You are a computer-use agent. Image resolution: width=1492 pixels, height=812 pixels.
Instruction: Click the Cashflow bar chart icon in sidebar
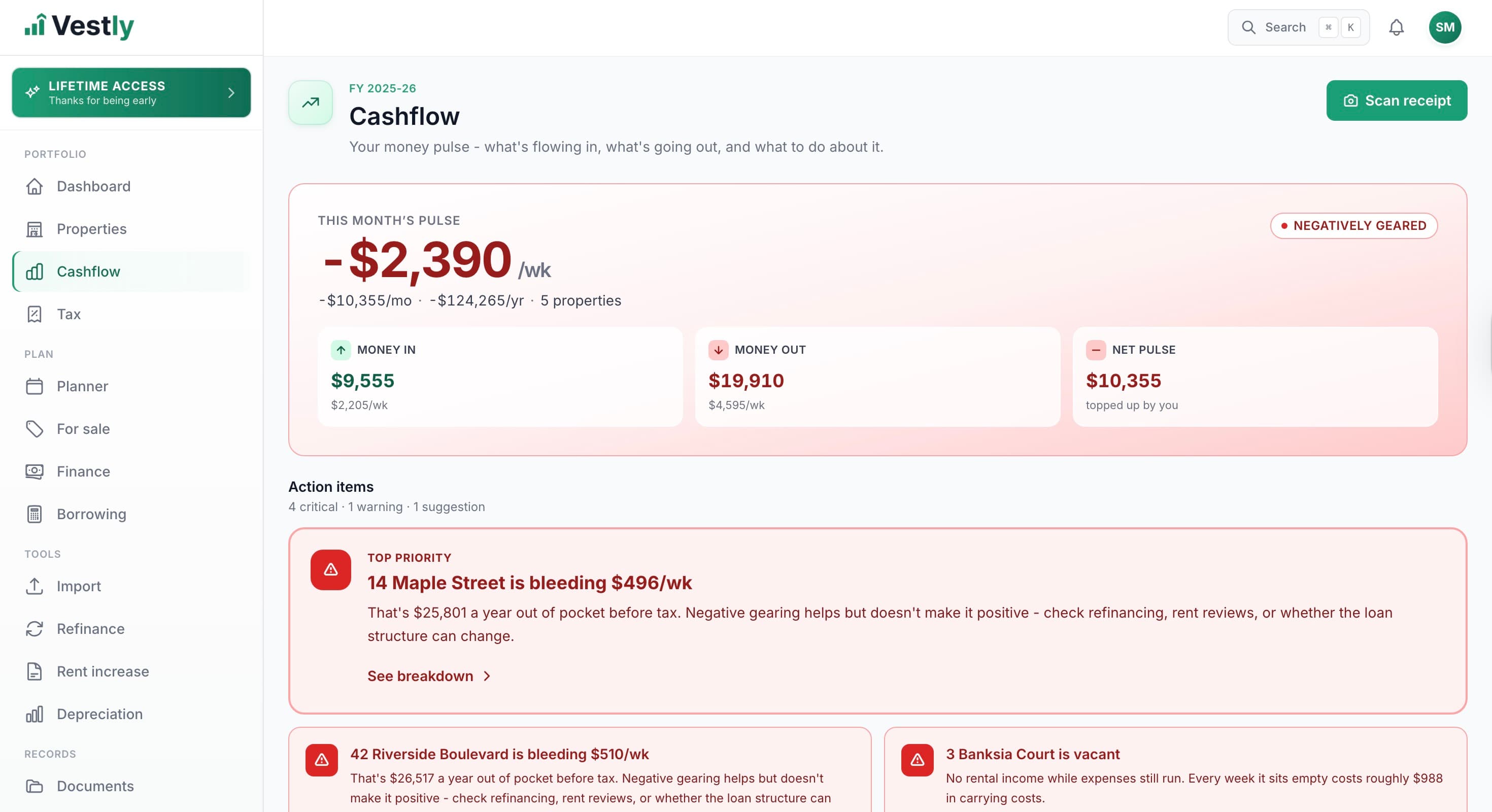pyautogui.click(x=34, y=272)
